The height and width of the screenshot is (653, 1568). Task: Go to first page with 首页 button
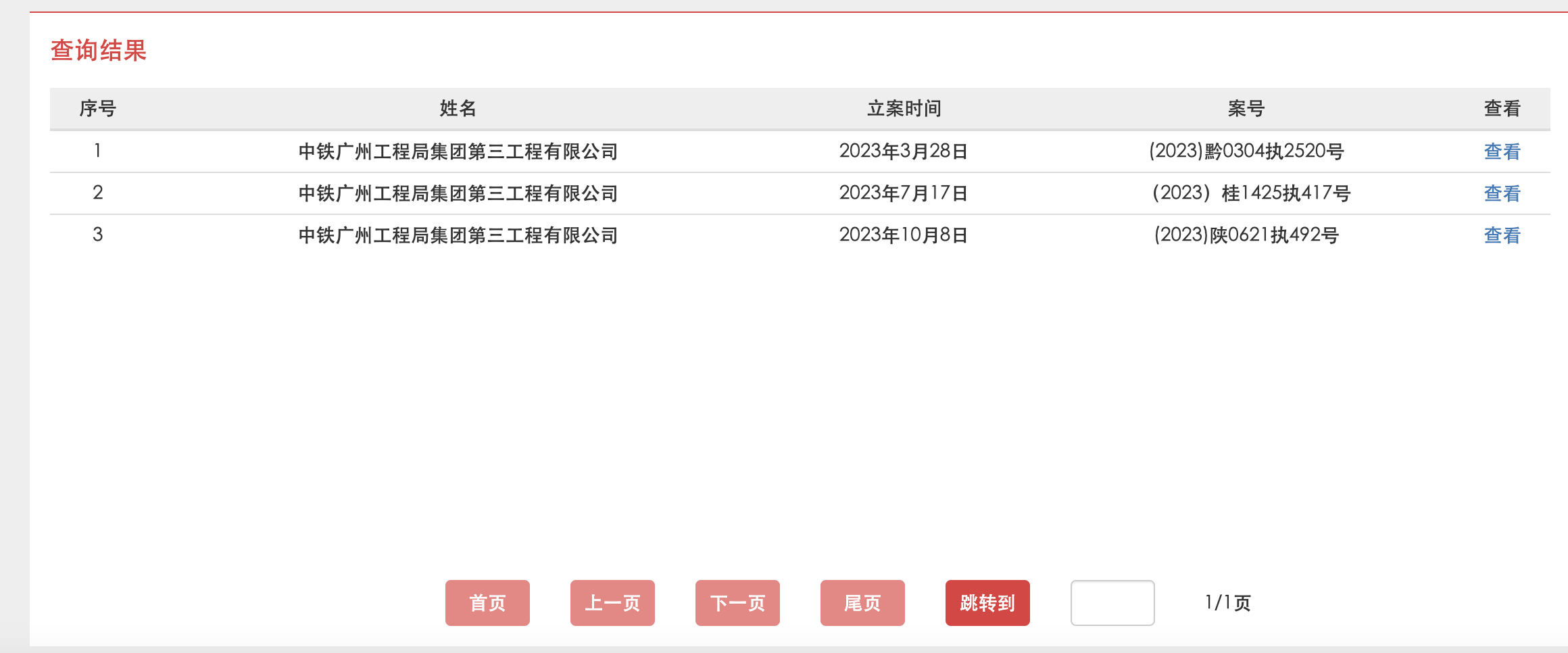tap(487, 603)
